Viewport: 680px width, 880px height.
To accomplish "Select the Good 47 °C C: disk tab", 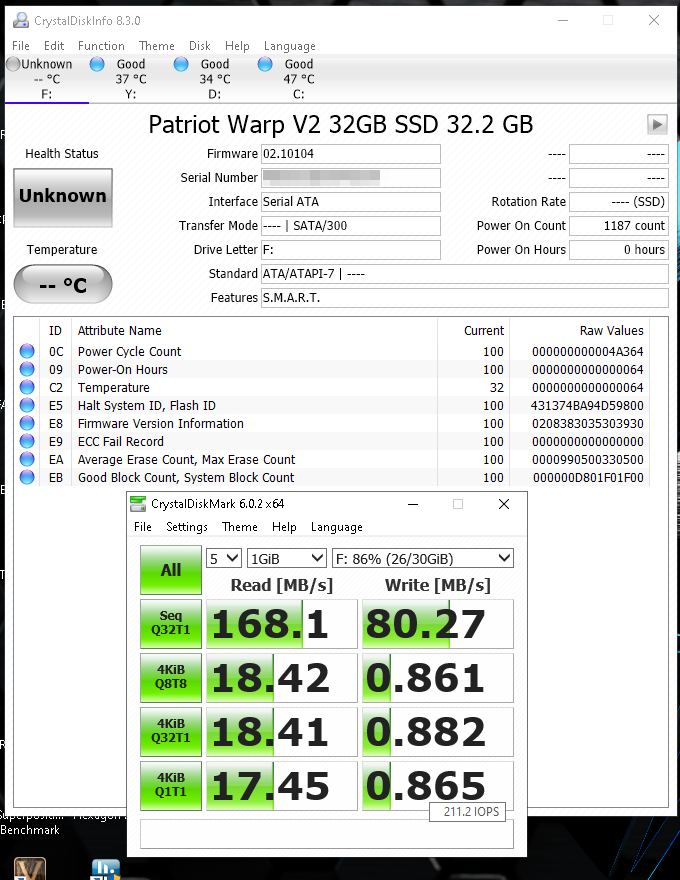I will [x=298, y=79].
